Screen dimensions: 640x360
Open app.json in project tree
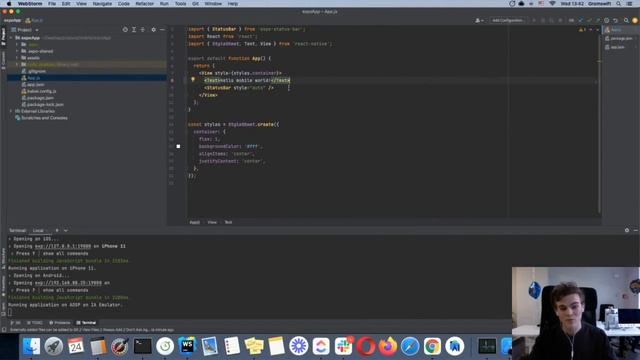click(33, 84)
